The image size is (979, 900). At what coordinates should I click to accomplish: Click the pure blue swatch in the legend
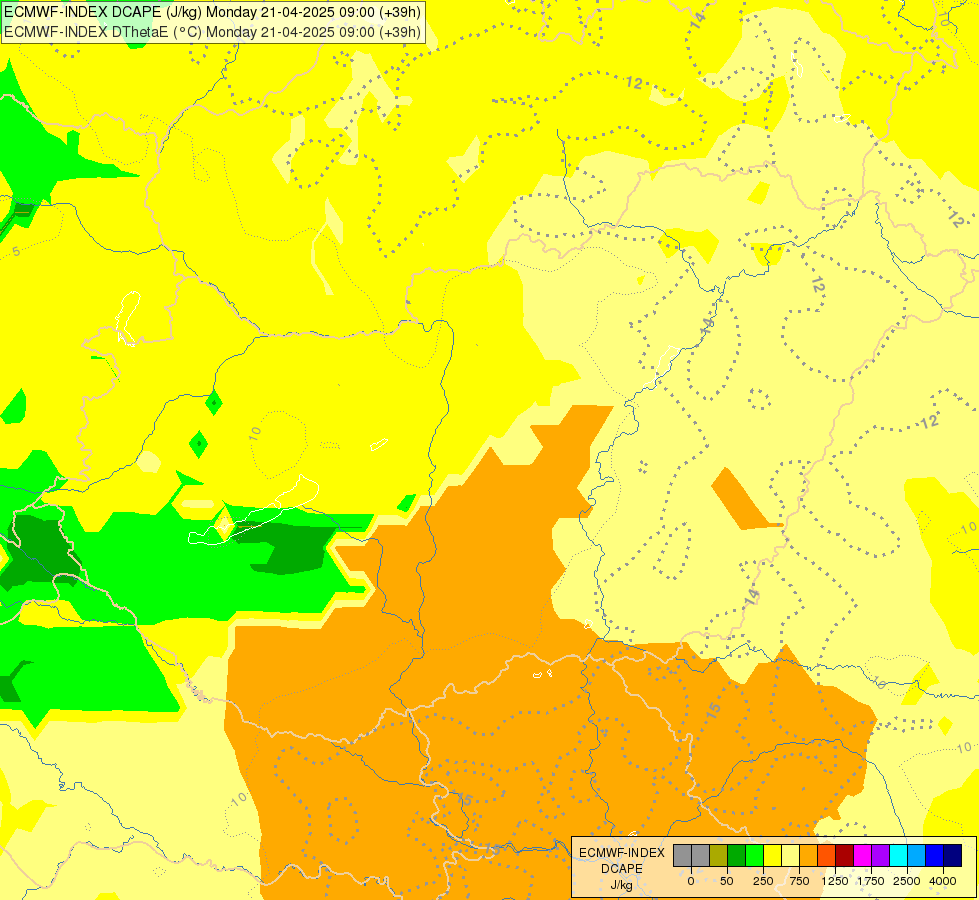coord(935,855)
